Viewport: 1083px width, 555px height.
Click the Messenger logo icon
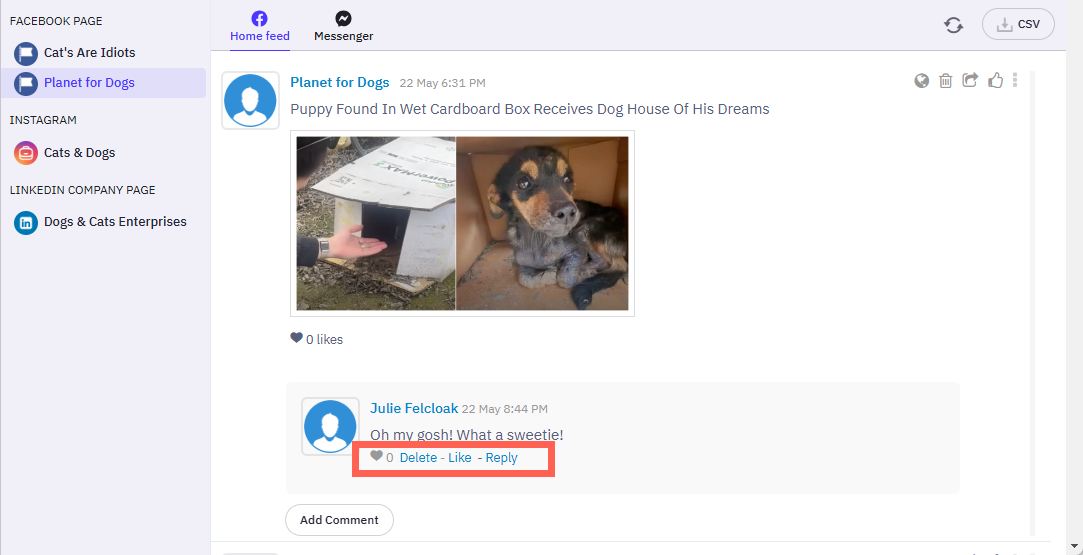click(343, 19)
